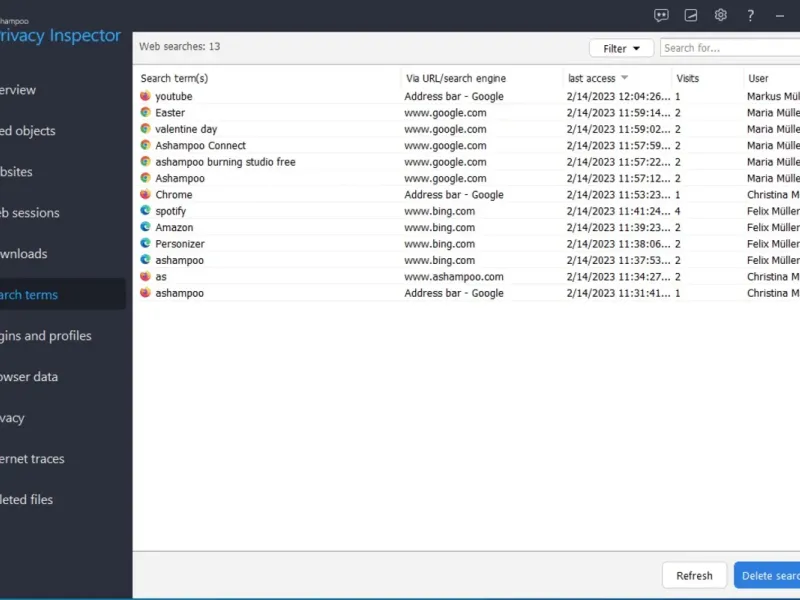Click the Firefox icon beside the 'as' search term

(x=145, y=276)
